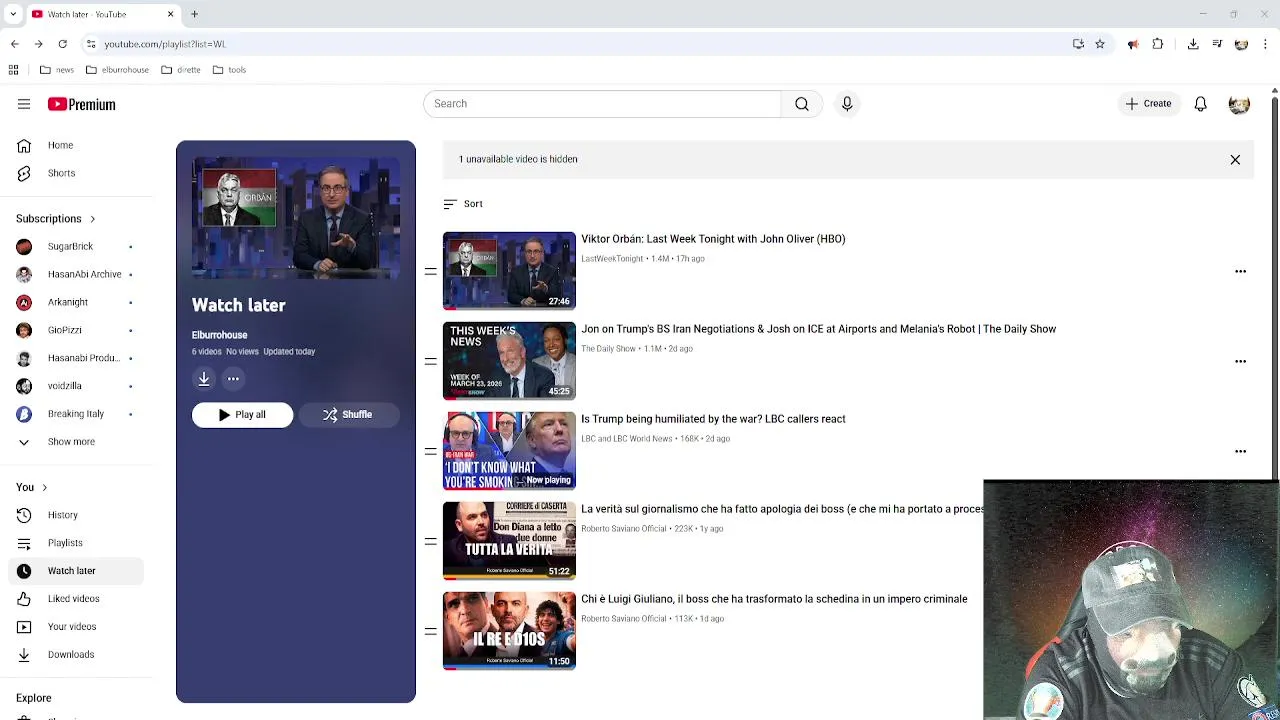Open the tab search dropdown arrow

[x=13, y=14]
